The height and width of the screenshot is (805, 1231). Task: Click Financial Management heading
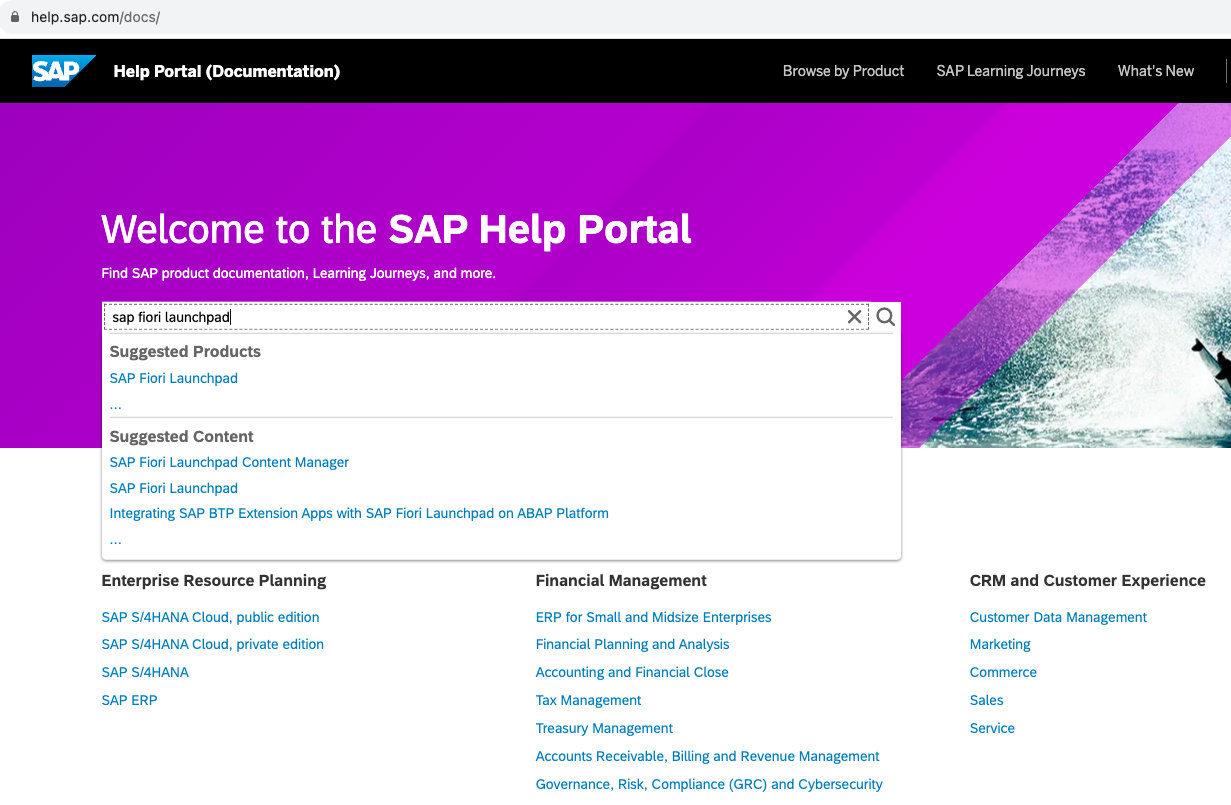pyautogui.click(x=621, y=580)
